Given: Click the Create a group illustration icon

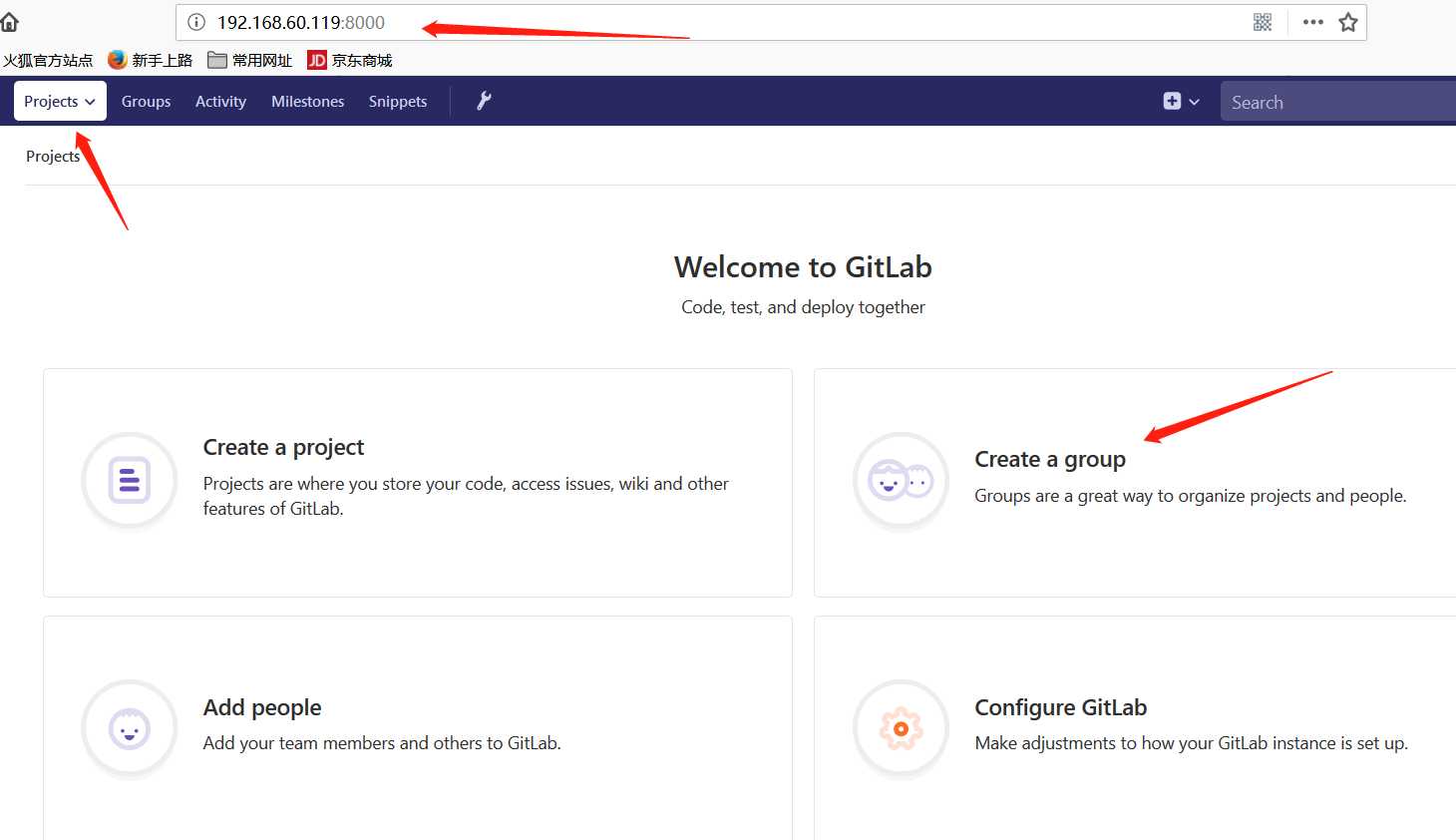Looking at the screenshot, I should (901, 481).
